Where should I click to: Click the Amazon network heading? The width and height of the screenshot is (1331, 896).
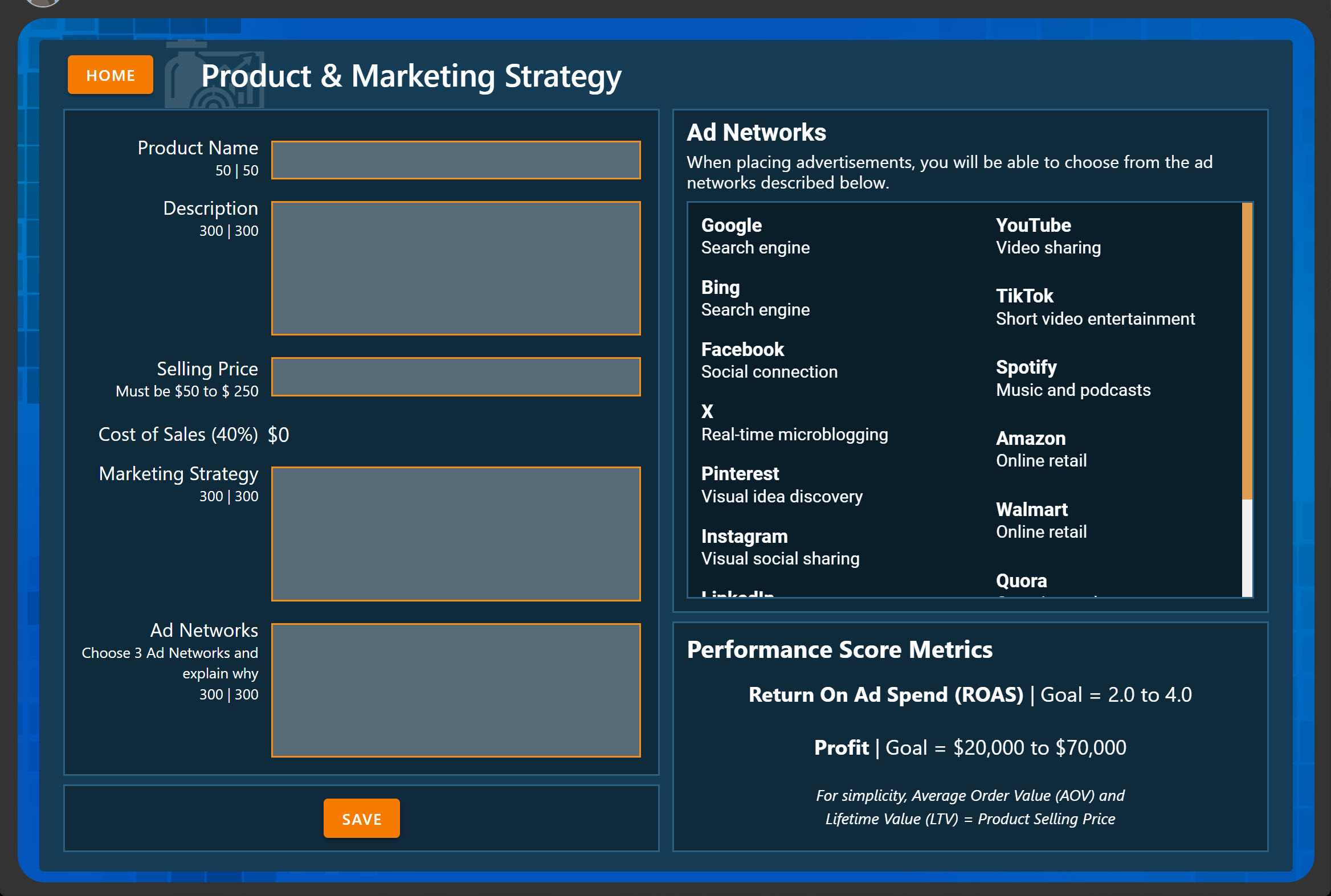click(1030, 438)
